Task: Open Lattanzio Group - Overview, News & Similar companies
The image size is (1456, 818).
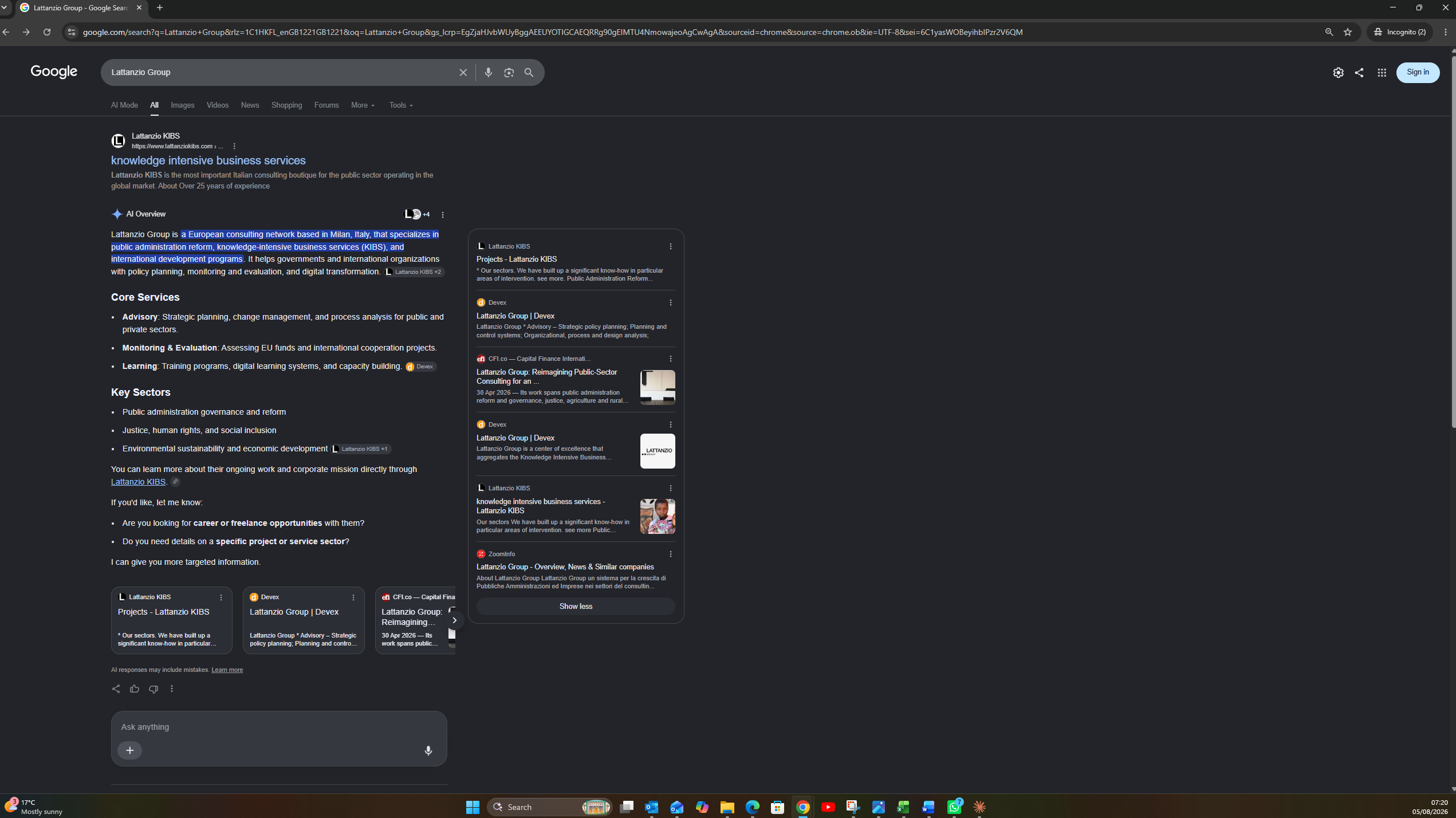Action: [565, 567]
